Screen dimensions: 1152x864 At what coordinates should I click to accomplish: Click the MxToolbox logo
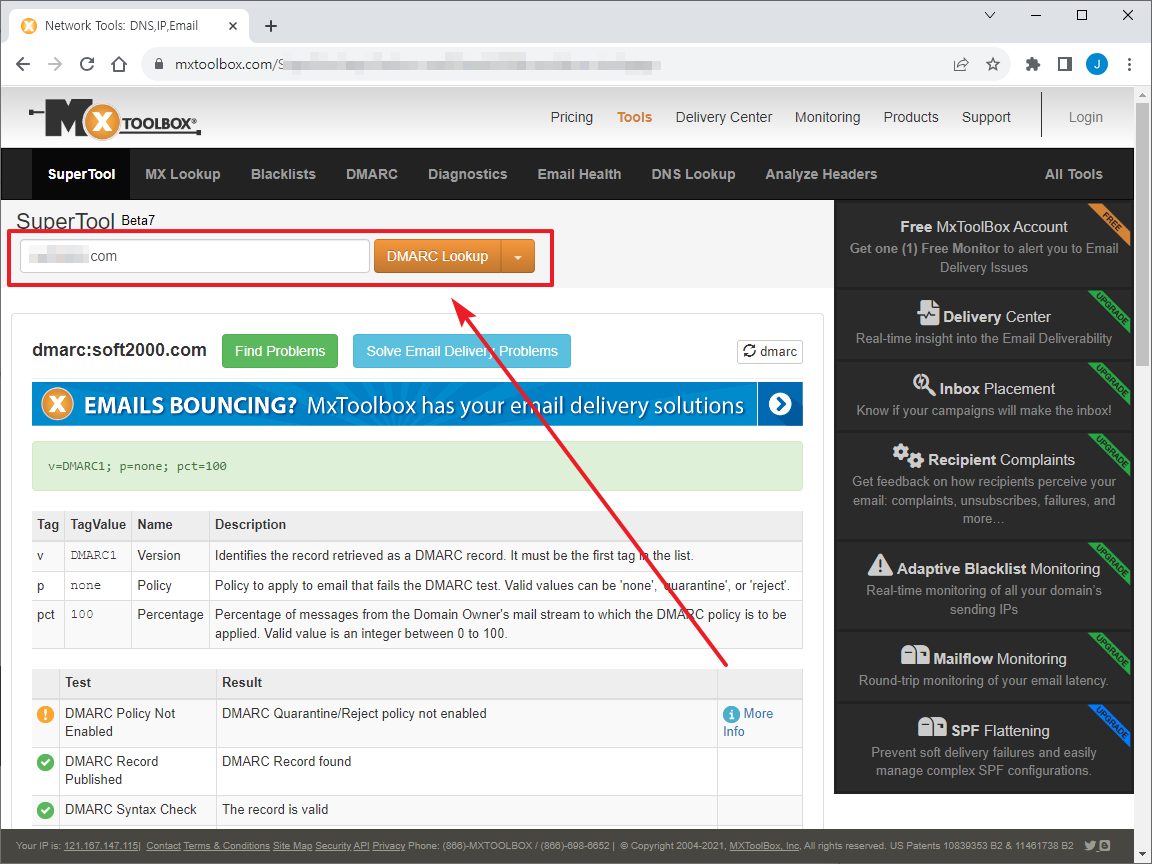click(115, 120)
